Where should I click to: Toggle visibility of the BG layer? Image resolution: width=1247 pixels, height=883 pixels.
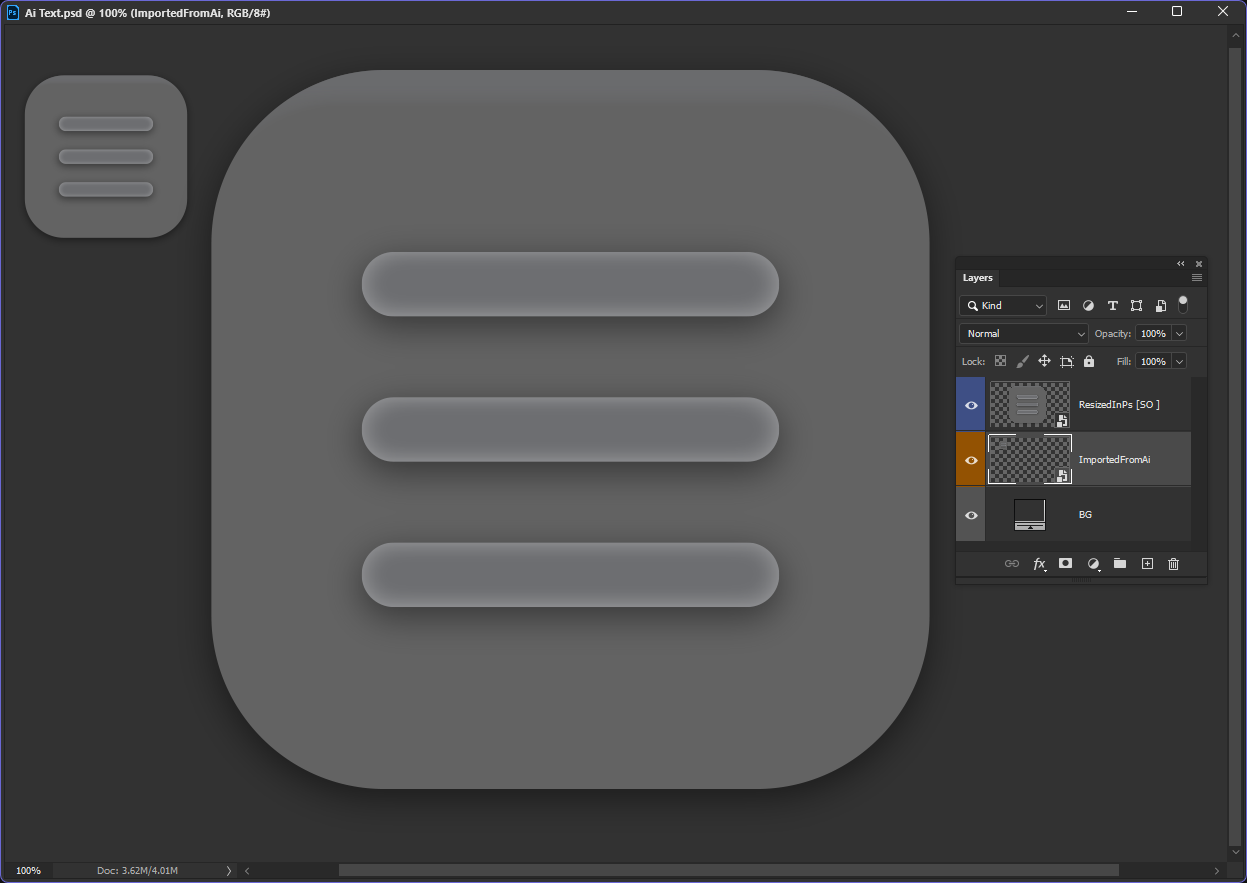click(x=970, y=514)
